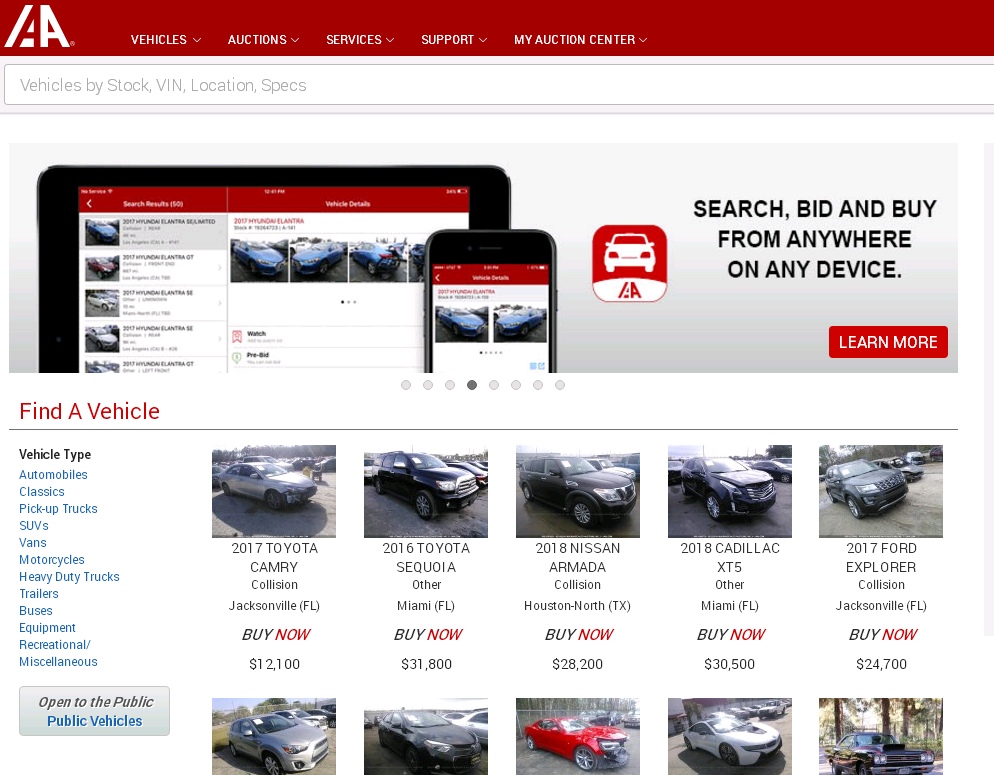Jump to the last carousel slide dot
The height and width of the screenshot is (775, 994).
560,385
